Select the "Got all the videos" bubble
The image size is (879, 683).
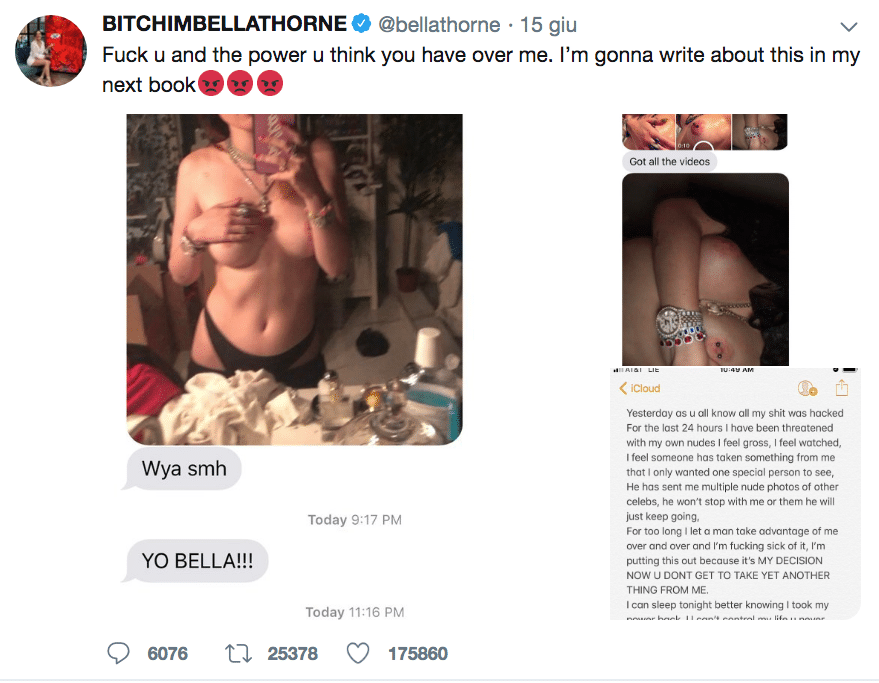[668, 161]
